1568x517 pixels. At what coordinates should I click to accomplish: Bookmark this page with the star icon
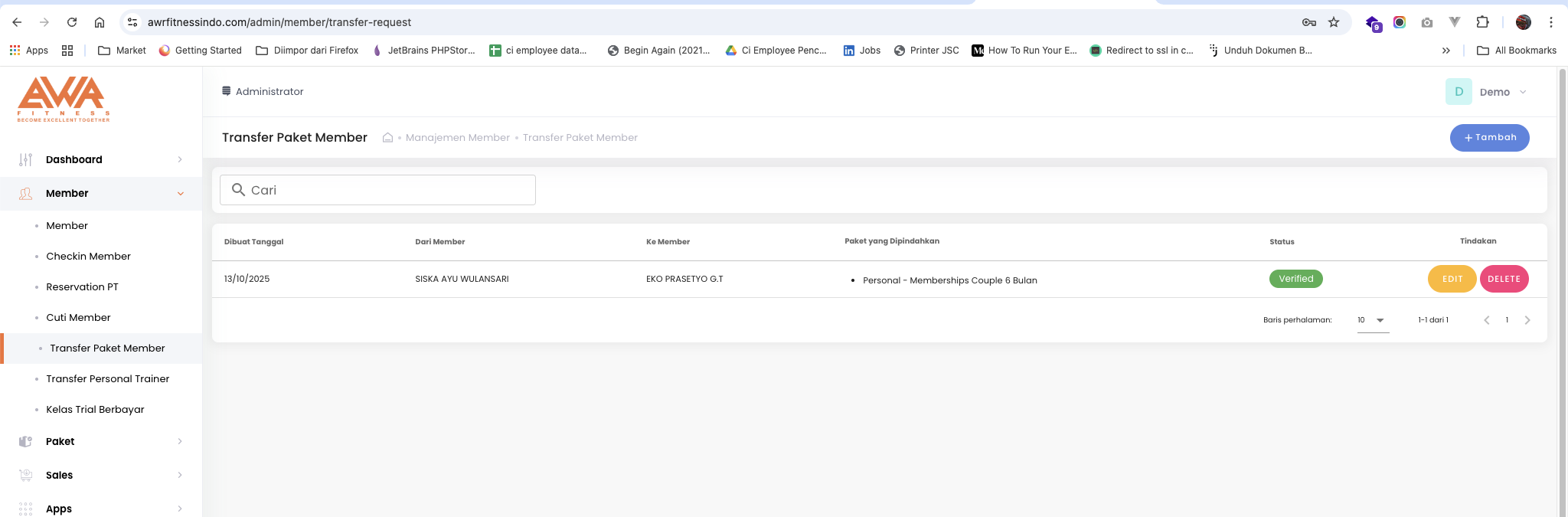[1334, 22]
